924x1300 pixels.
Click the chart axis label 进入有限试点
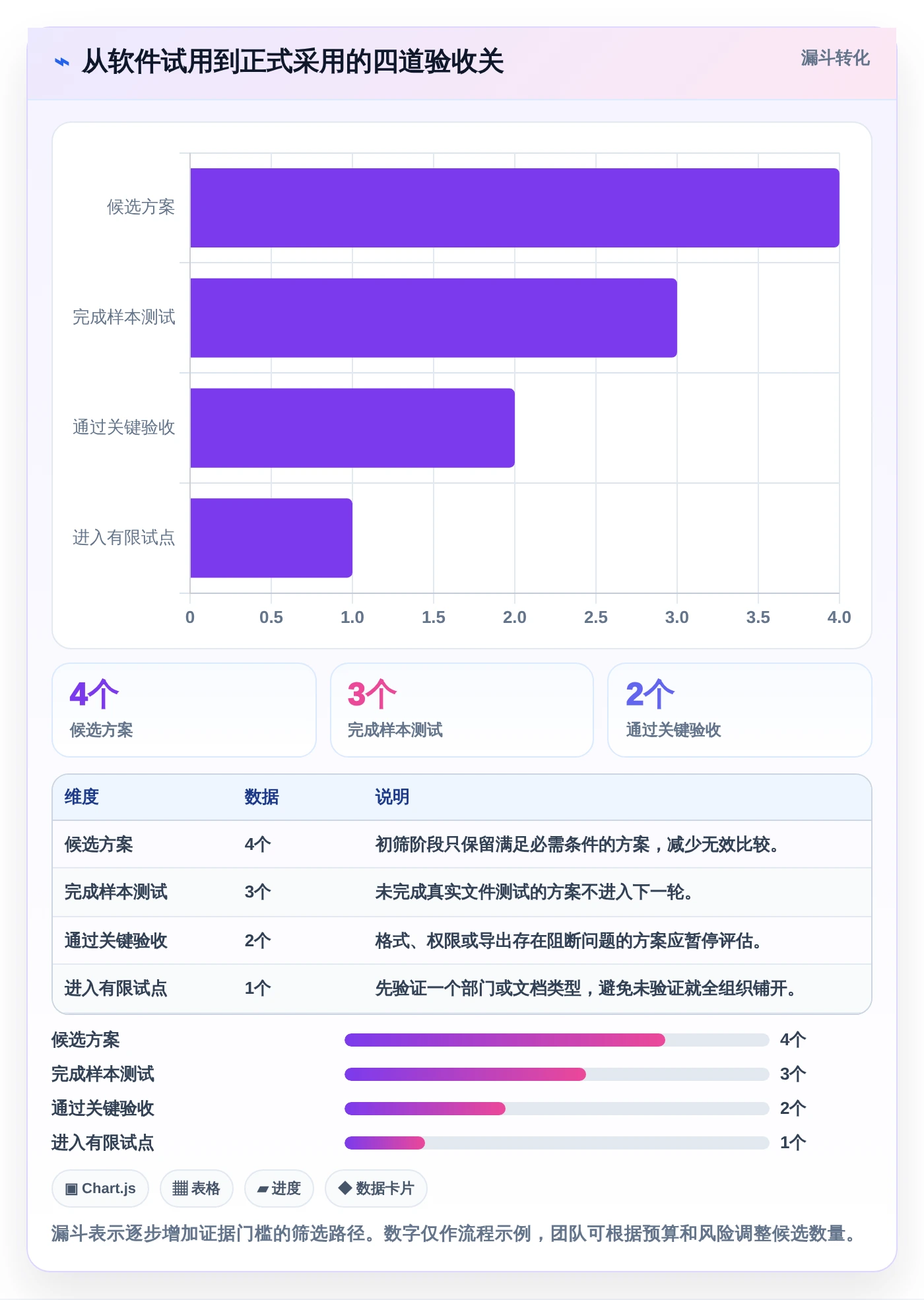coord(124,538)
